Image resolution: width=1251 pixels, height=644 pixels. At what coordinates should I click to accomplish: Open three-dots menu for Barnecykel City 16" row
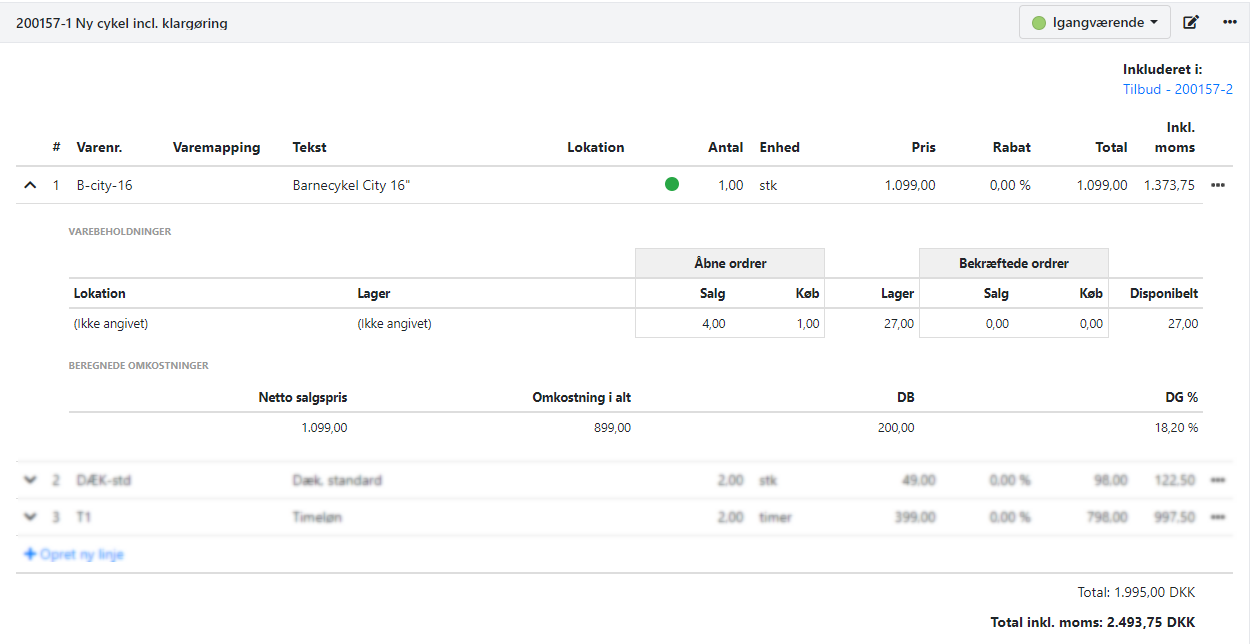[x=1218, y=185]
